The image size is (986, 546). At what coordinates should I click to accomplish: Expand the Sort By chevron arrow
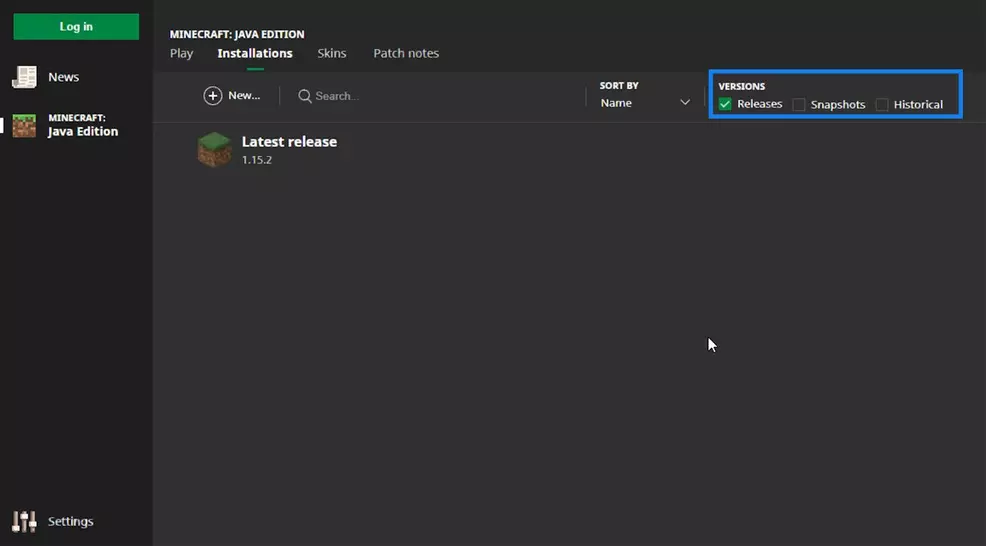[x=685, y=103]
